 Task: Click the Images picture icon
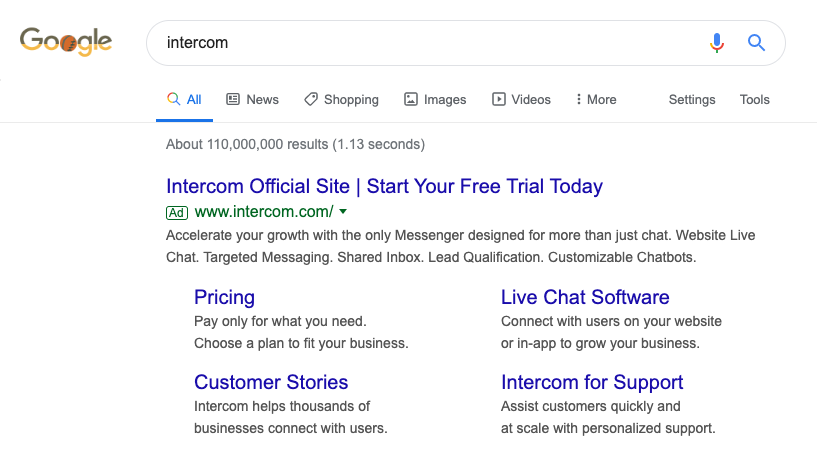[x=411, y=99]
